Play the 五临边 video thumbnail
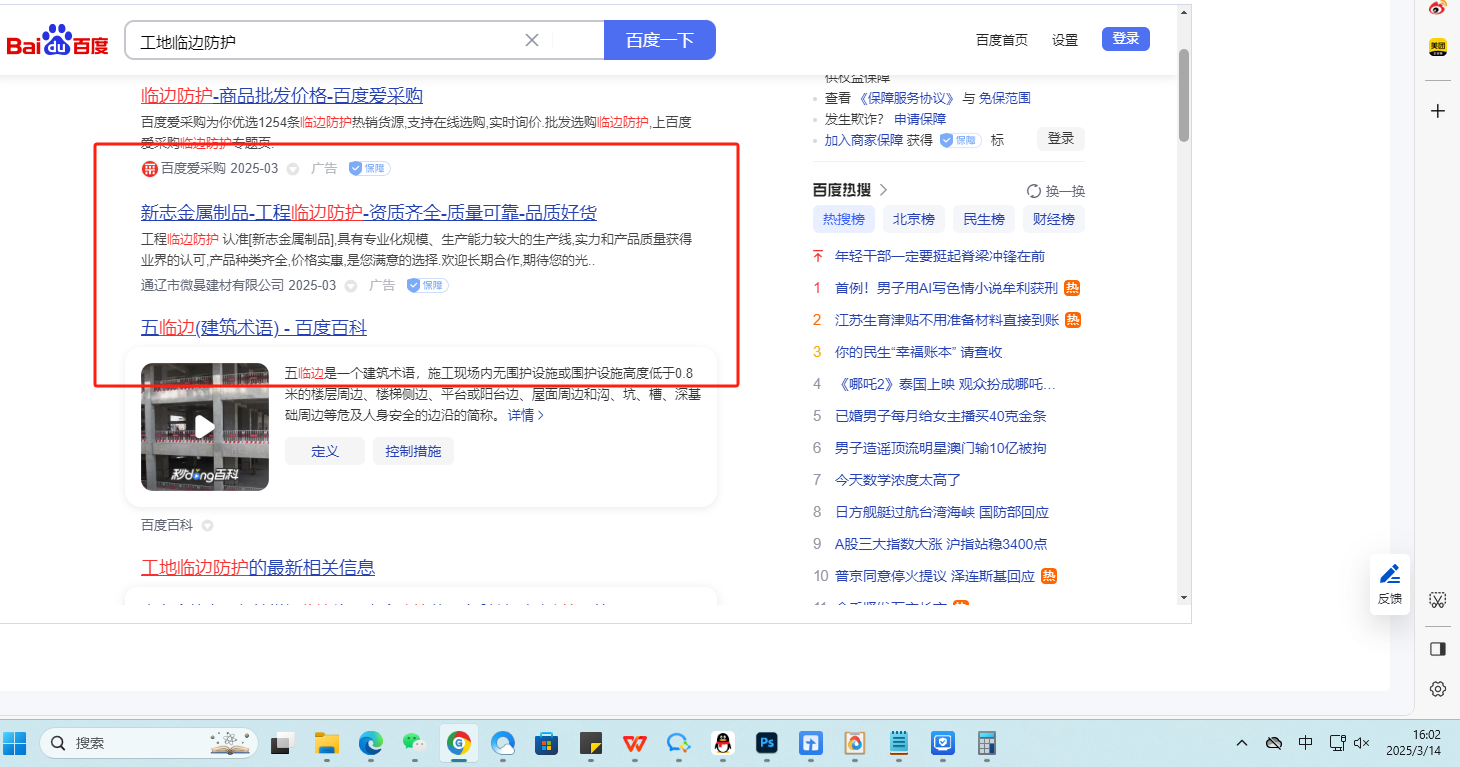 (x=205, y=427)
